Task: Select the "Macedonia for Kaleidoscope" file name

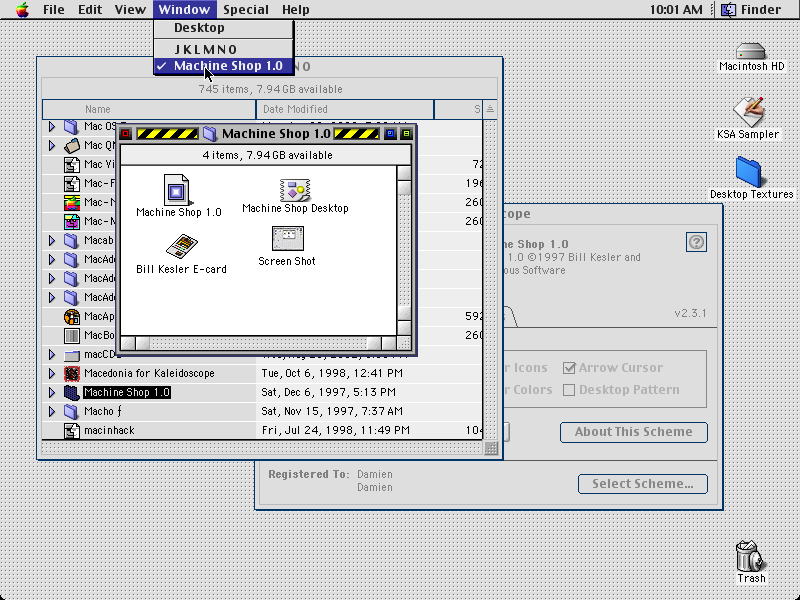Action: click(149, 373)
